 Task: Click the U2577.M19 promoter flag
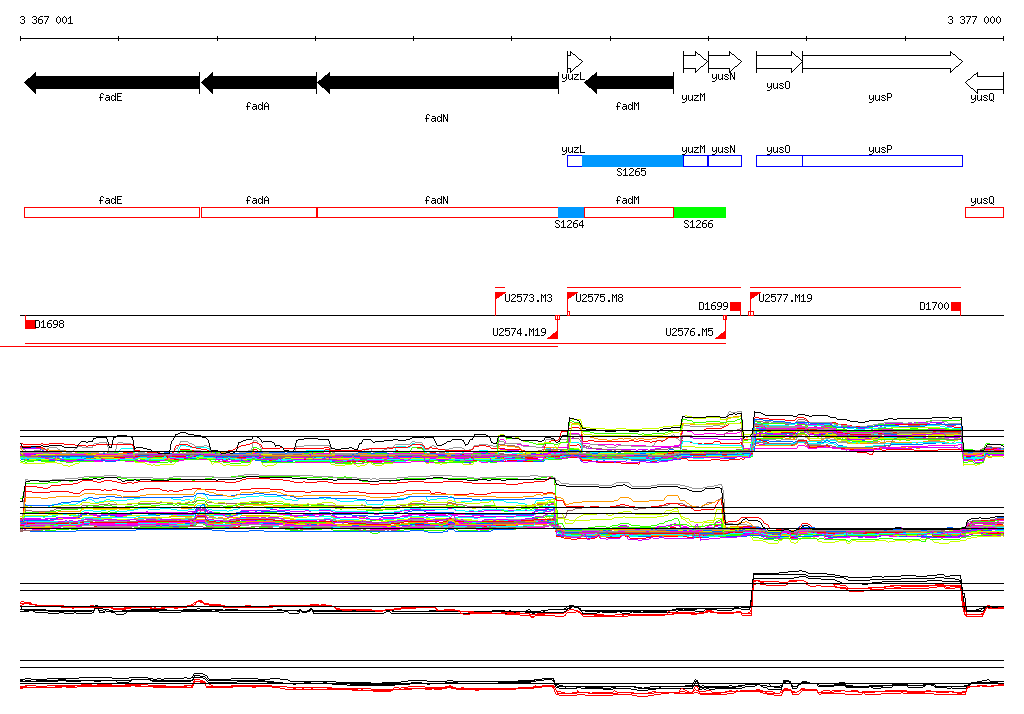pos(754,297)
